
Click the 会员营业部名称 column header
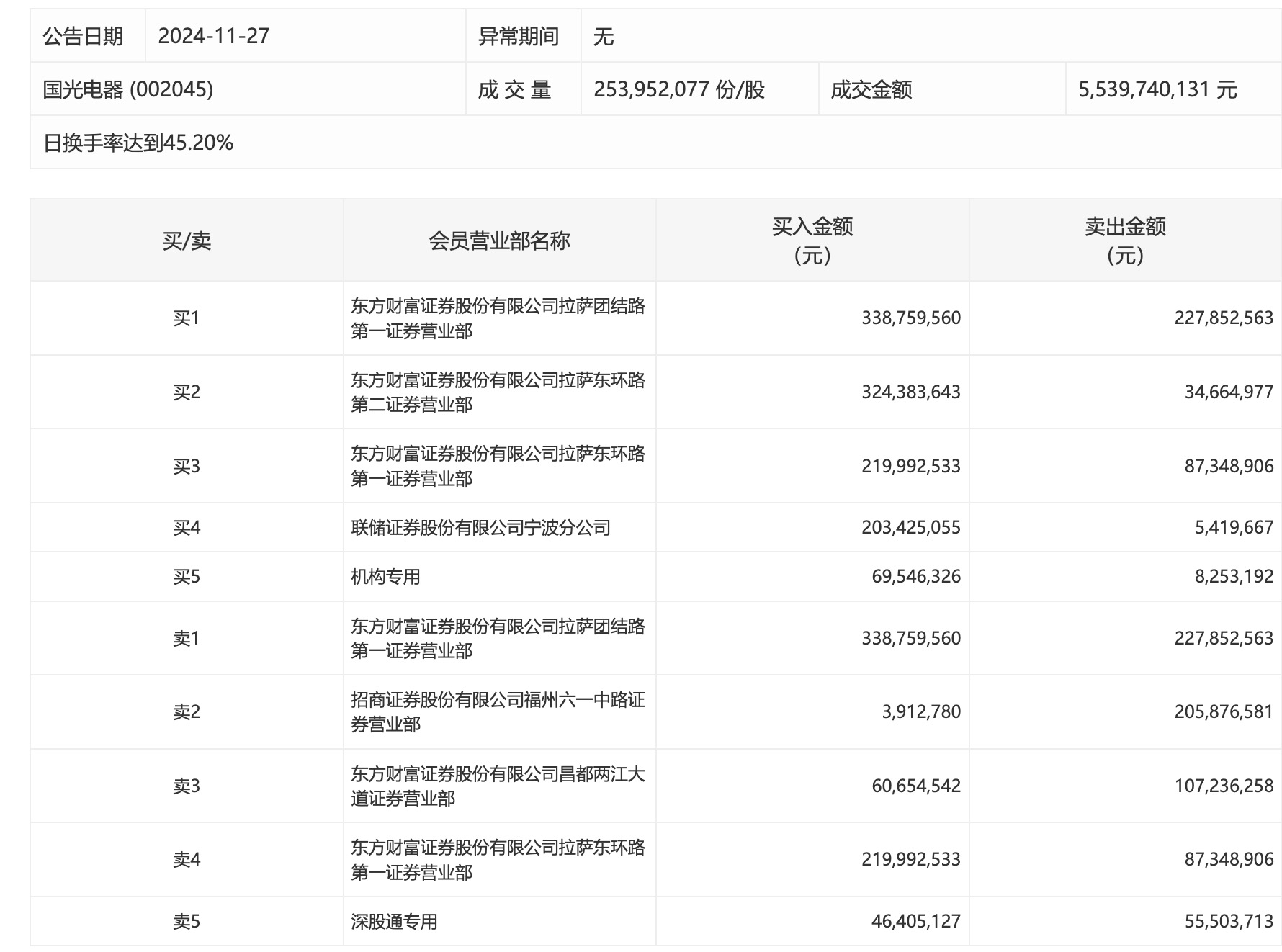pos(500,241)
